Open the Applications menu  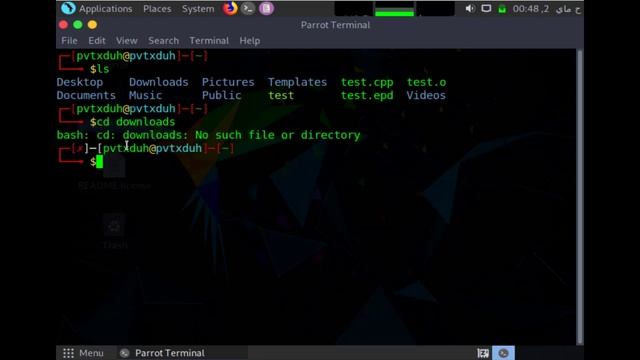tap(105, 9)
